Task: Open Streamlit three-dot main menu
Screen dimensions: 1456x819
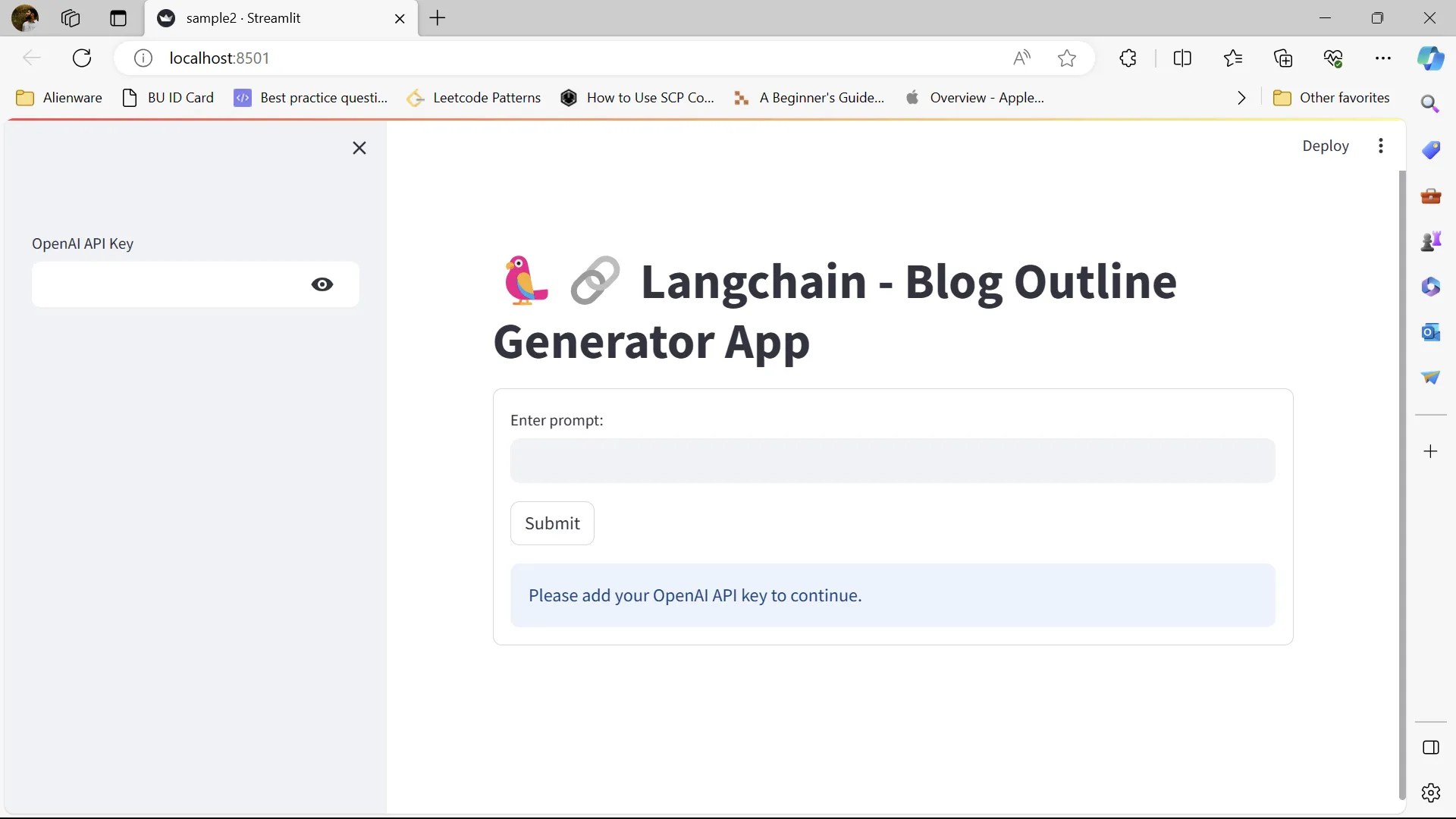Action: click(1381, 146)
